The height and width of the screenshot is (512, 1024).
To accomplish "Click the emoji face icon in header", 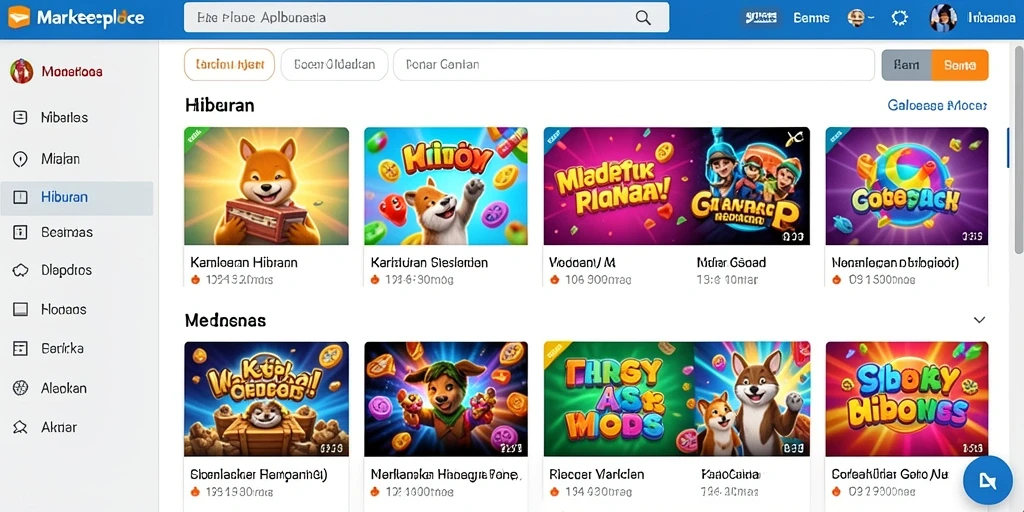I will [x=856, y=18].
